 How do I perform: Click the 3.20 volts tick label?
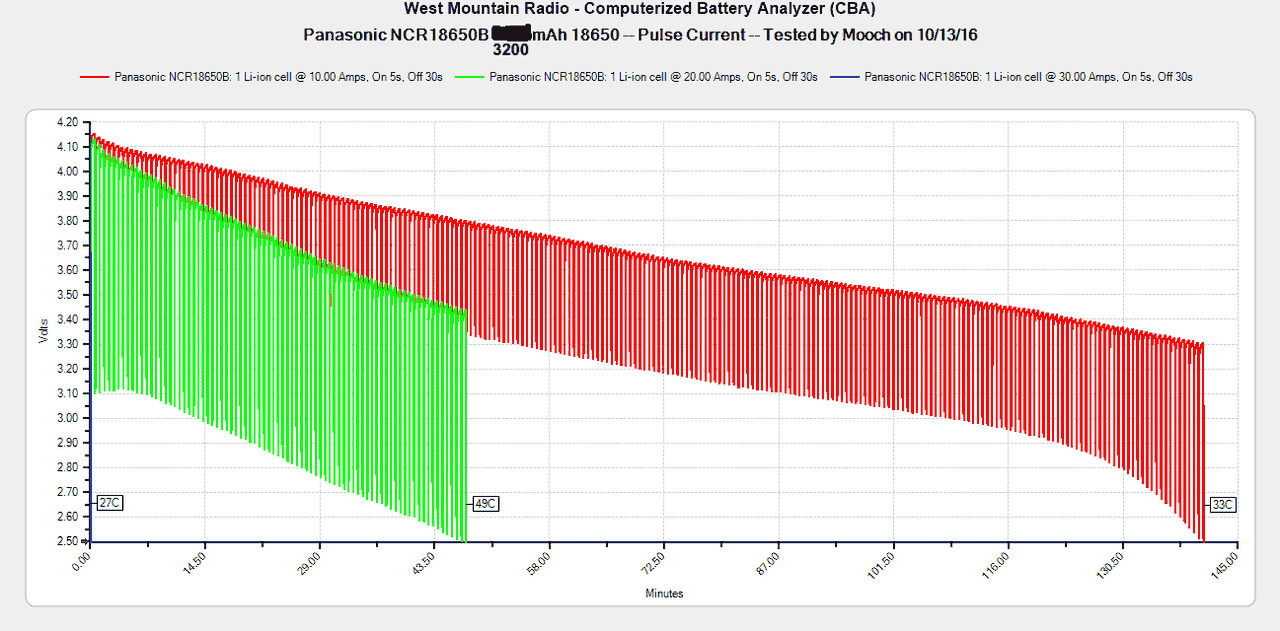tap(68, 369)
